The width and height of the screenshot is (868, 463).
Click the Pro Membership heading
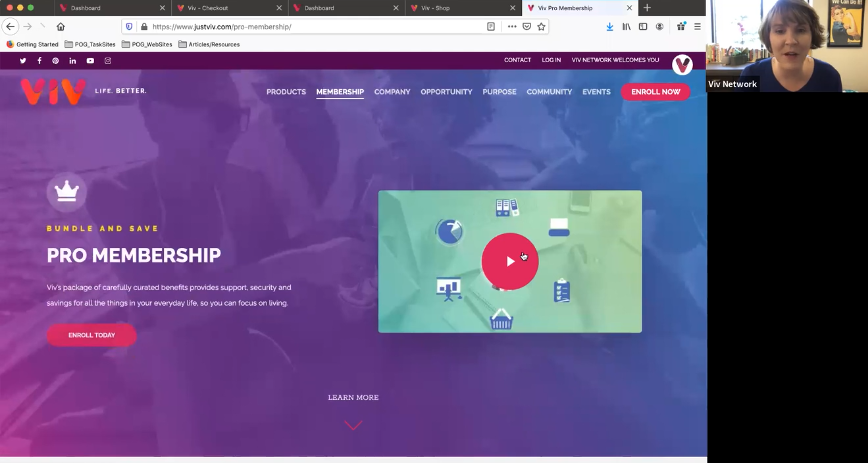pos(133,255)
